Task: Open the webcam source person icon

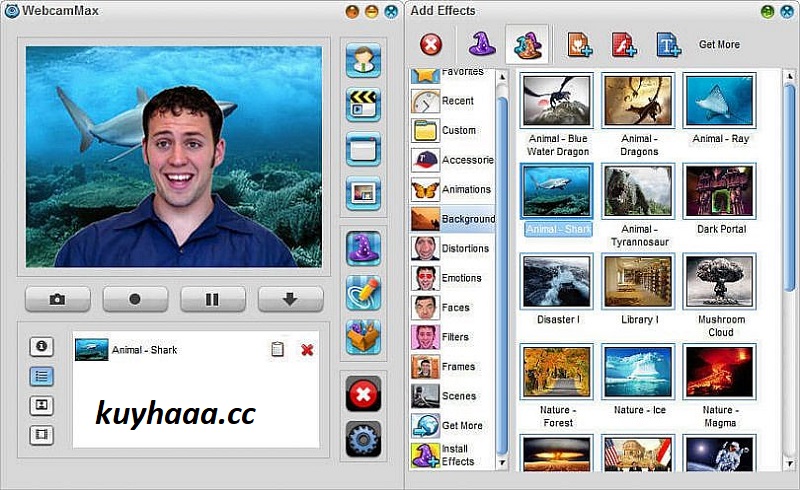Action: click(x=363, y=60)
